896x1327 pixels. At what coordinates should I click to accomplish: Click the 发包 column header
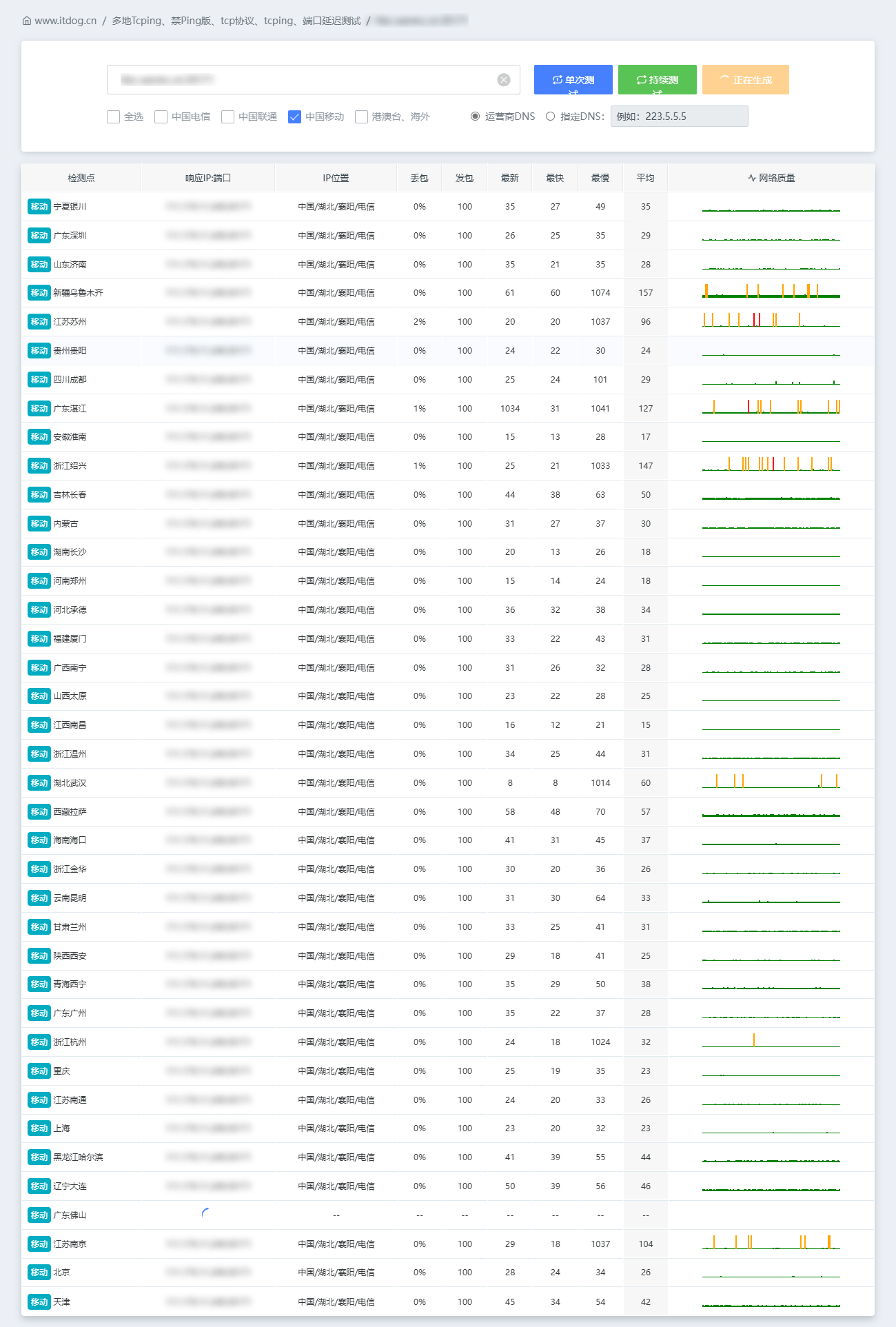(x=465, y=178)
